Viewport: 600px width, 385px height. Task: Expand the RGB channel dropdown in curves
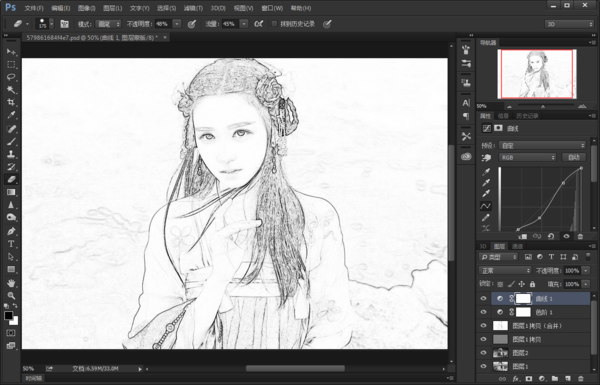click(x=527, y=157)
